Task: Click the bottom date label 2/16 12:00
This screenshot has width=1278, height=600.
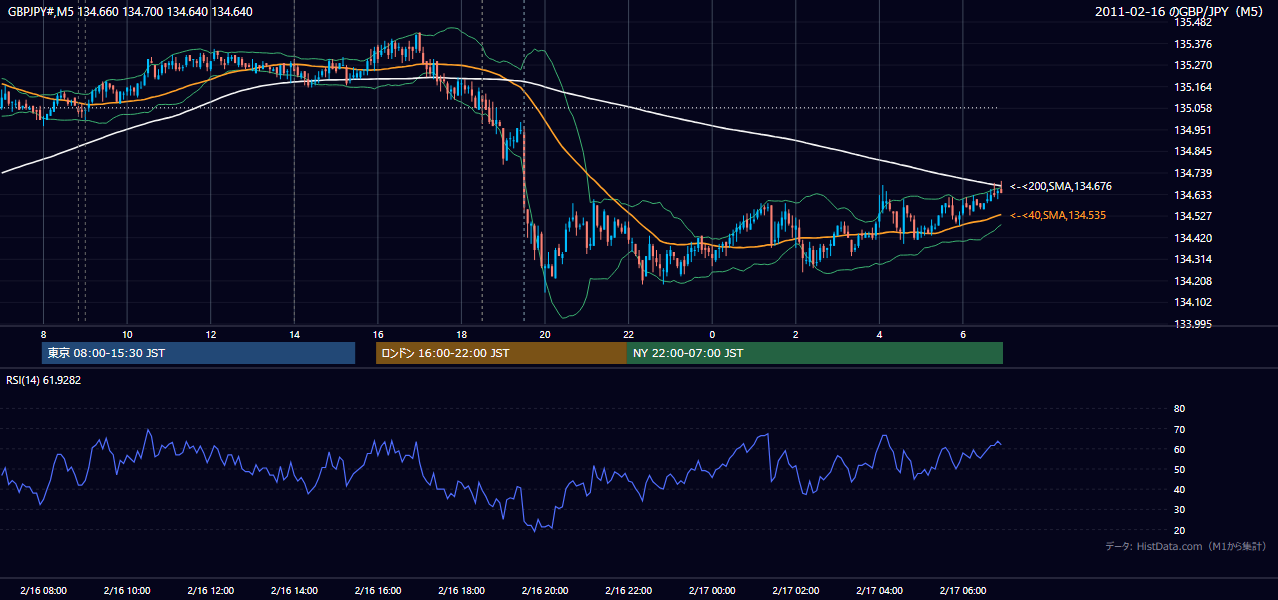Action: click(x=210, y=591)
